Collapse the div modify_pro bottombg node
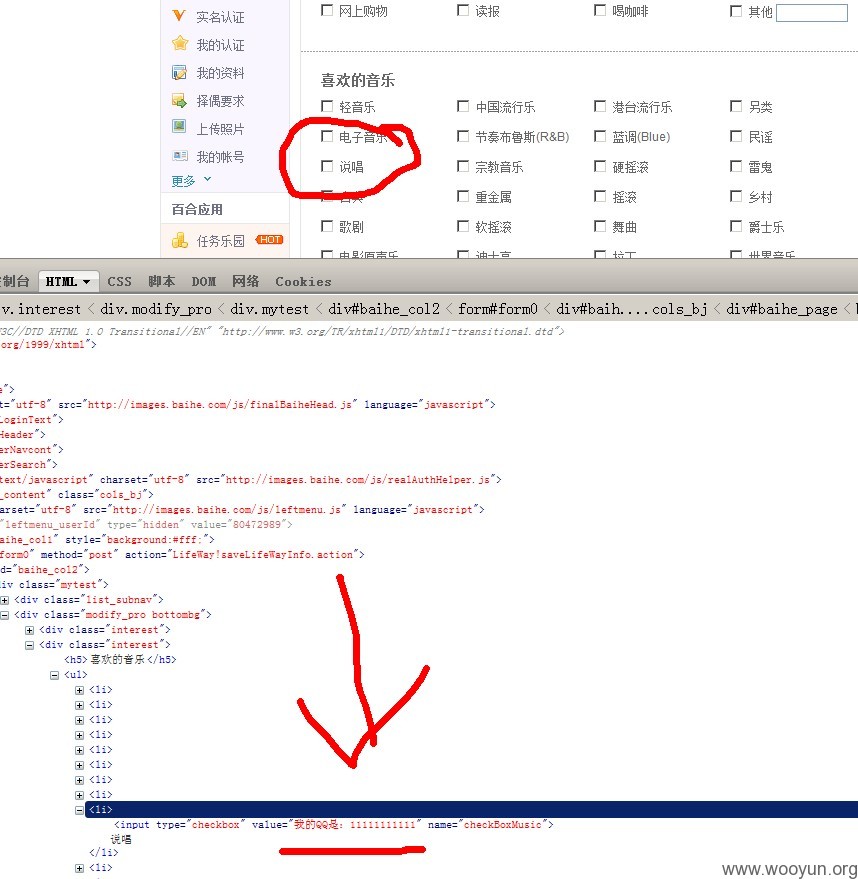 4,615
